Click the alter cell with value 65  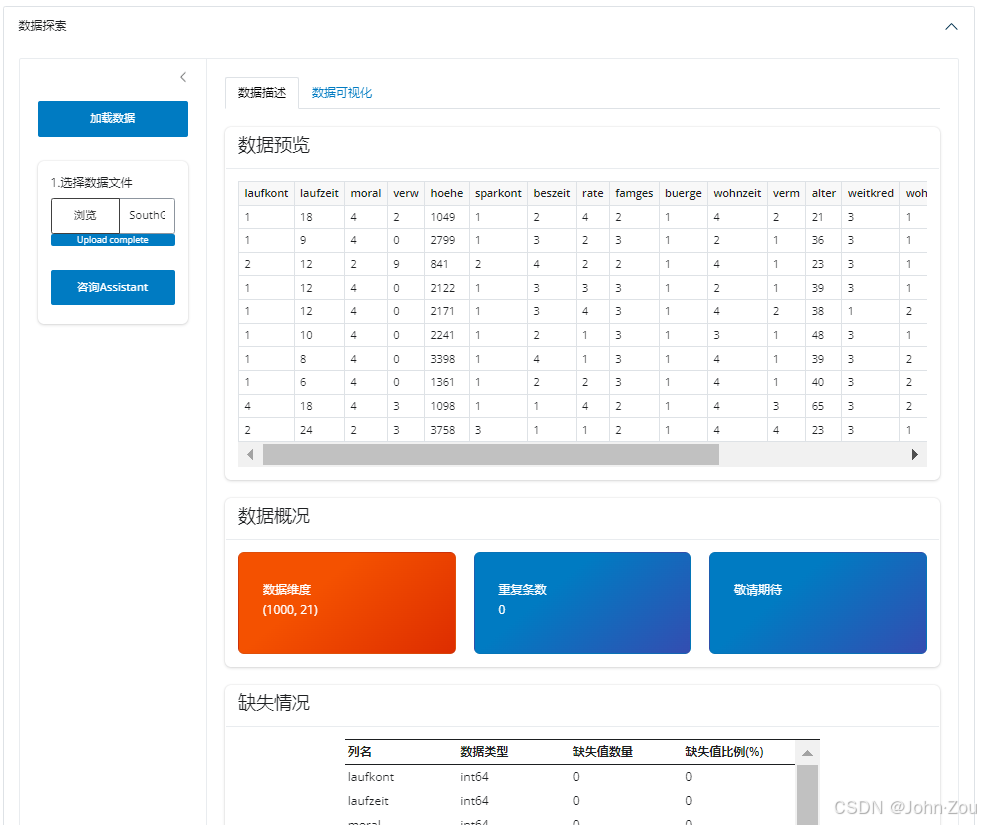click(x=823, y=406)
